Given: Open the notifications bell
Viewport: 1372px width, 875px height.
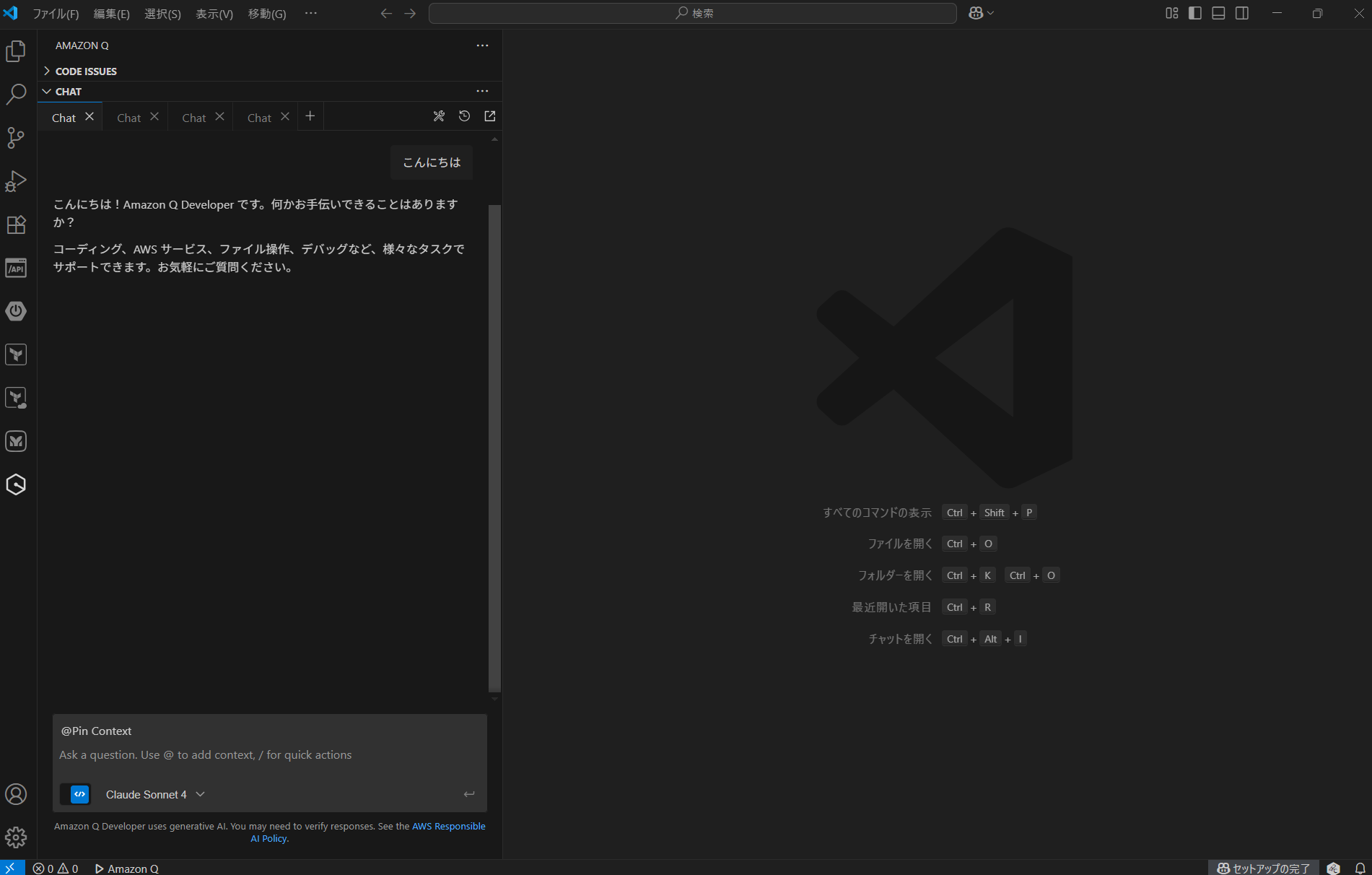Looking at the screenshot, I should pyautogui.click(x=1360, y=868).
